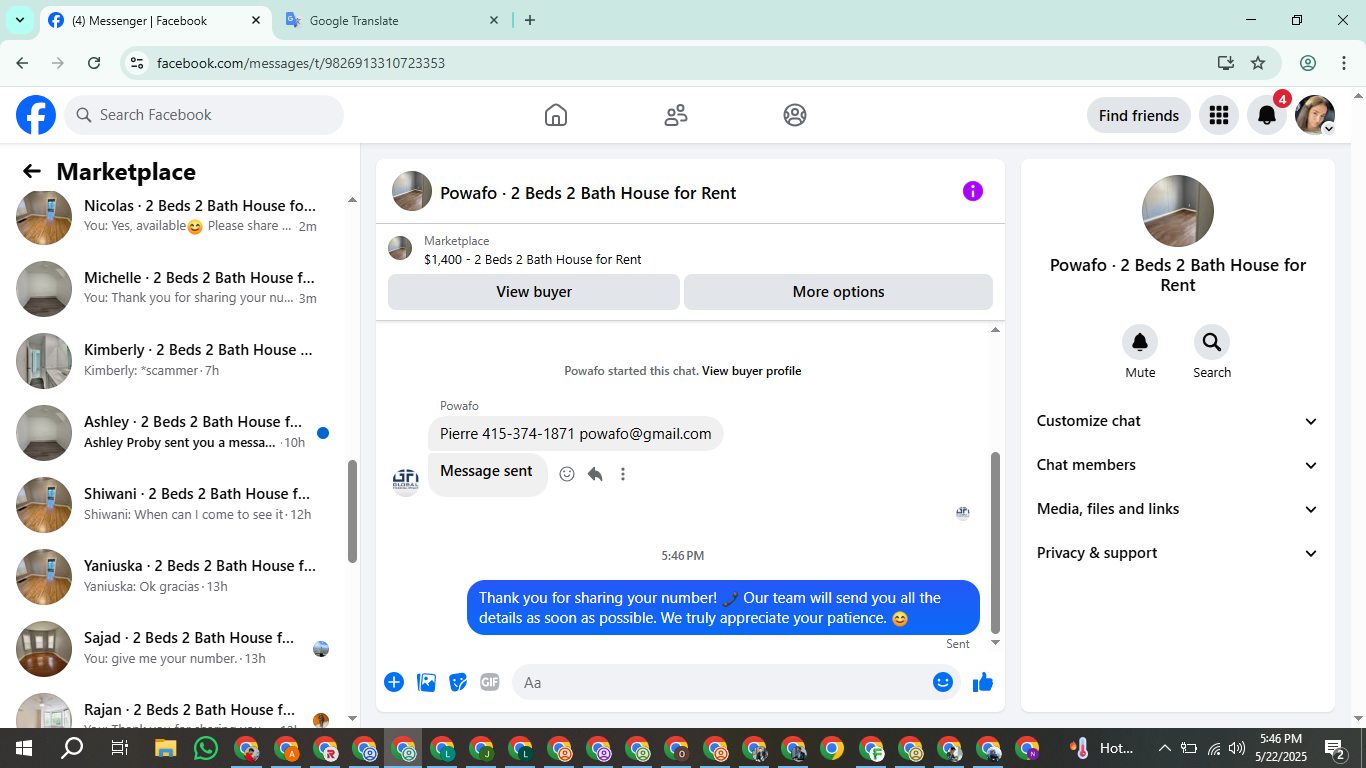The width and height of the screenshot is (1366, 768).
Task: Mute this chat with bell icon
Action: click(x=1140, y=343)
